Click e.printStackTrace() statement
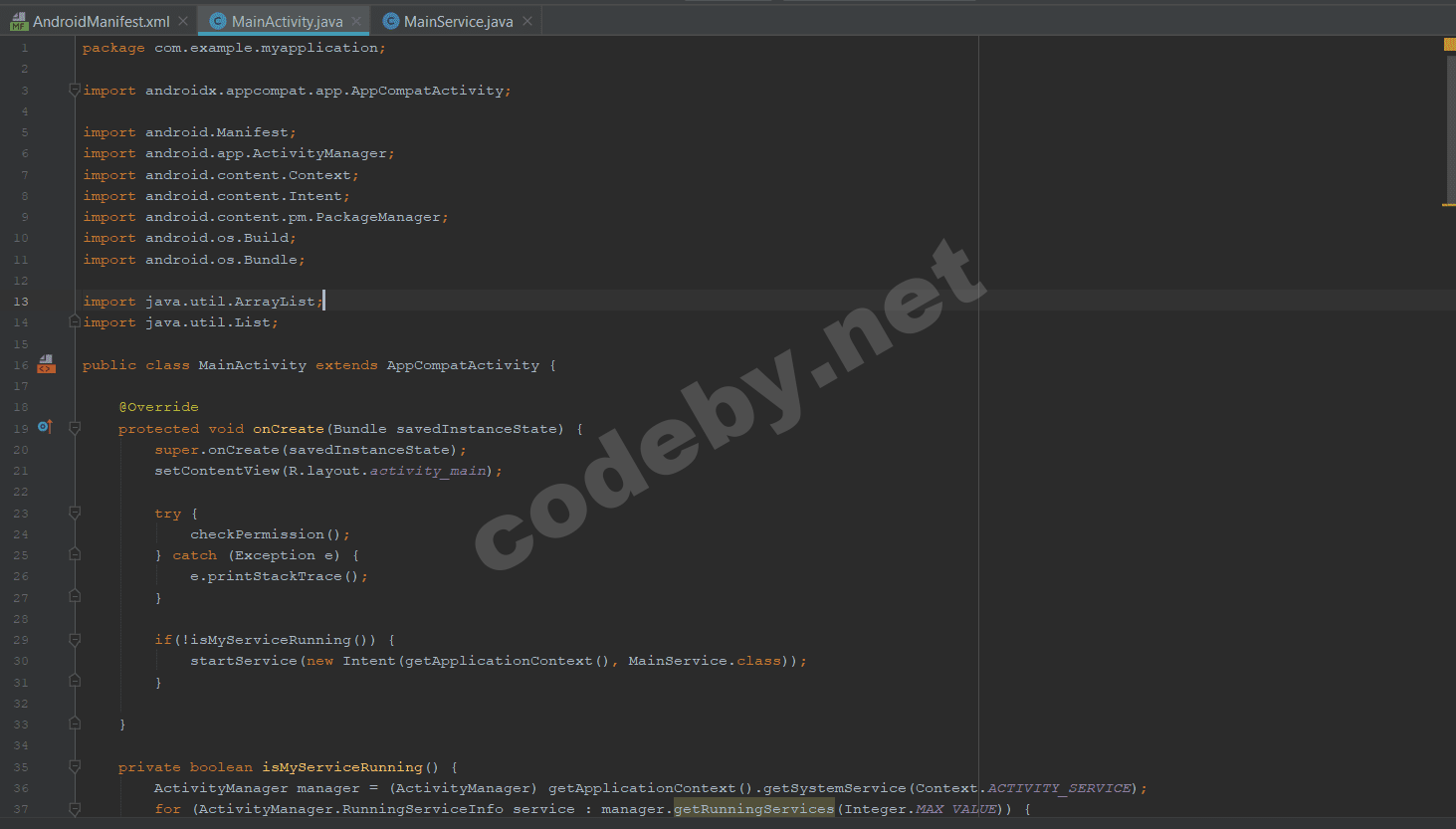Screen dimensions: 1456x829 click(x=279, y=576)
